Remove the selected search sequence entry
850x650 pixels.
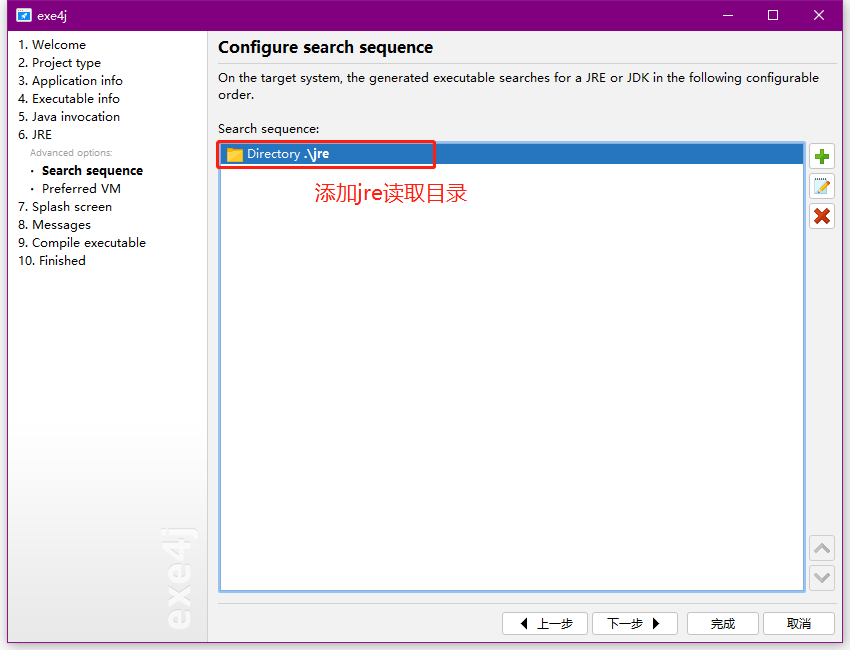[822, 216]
